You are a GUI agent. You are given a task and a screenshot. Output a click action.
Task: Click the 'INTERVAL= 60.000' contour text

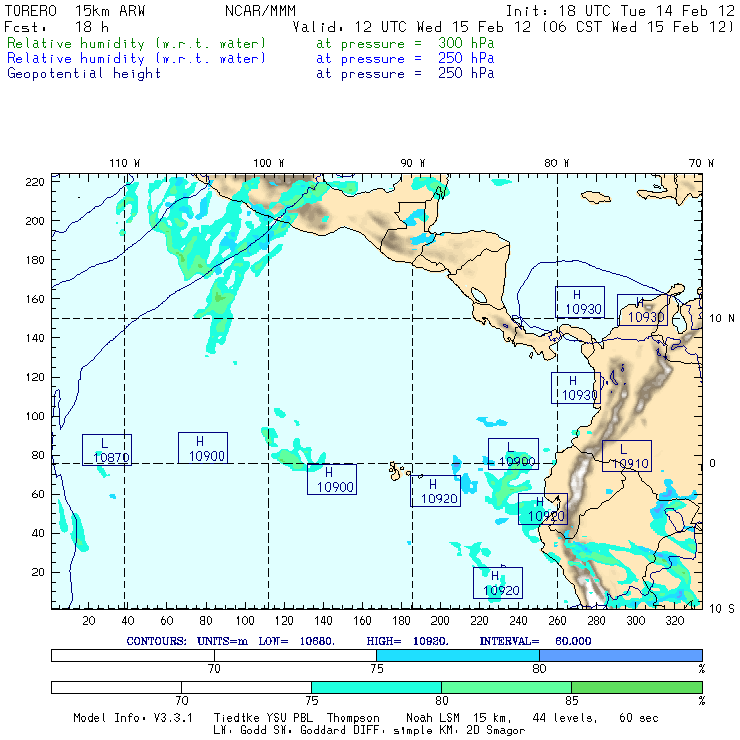[535, 641]
